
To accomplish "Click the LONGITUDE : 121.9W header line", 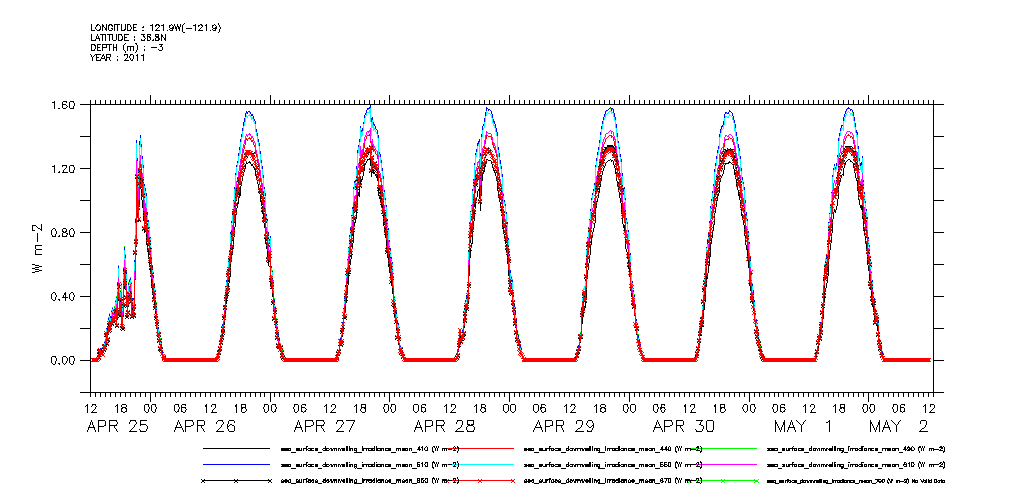I will coord(158,28).
